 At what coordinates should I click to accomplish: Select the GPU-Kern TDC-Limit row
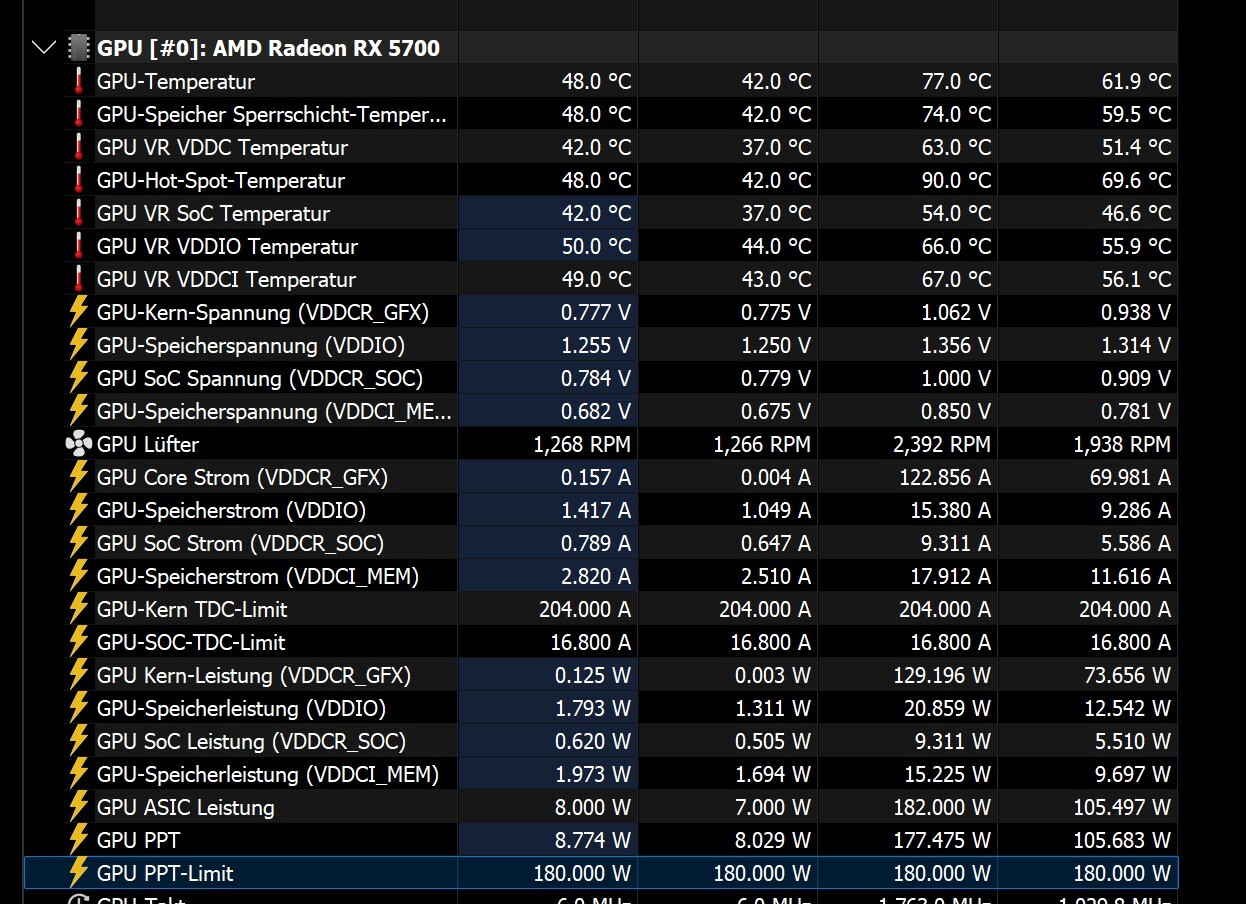pos(192,609)
